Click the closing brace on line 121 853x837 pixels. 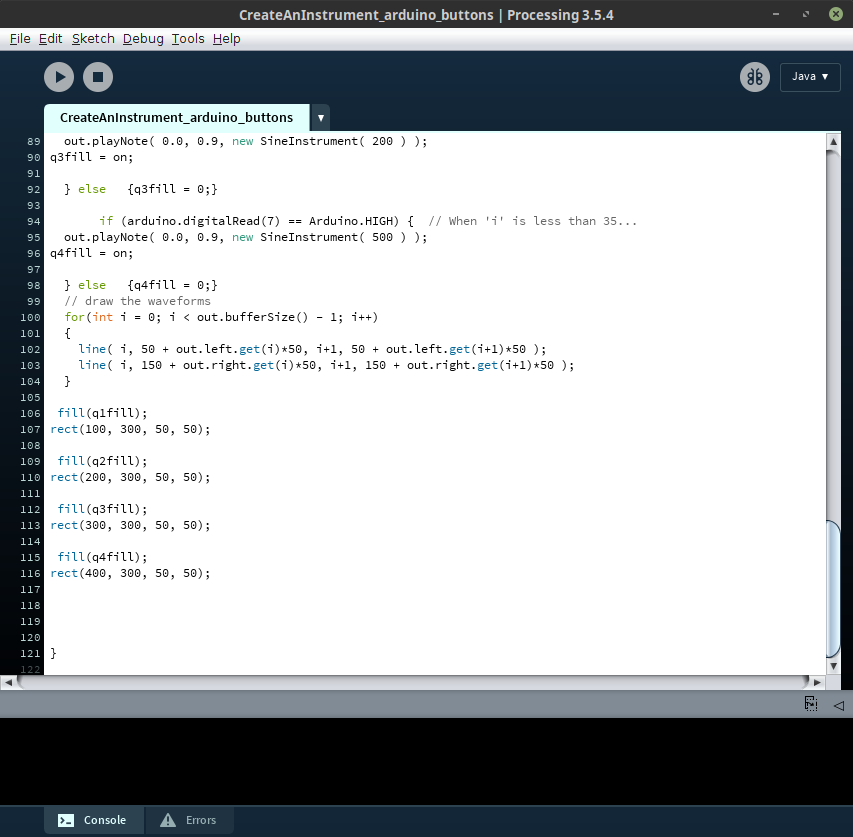coord(53,653)
